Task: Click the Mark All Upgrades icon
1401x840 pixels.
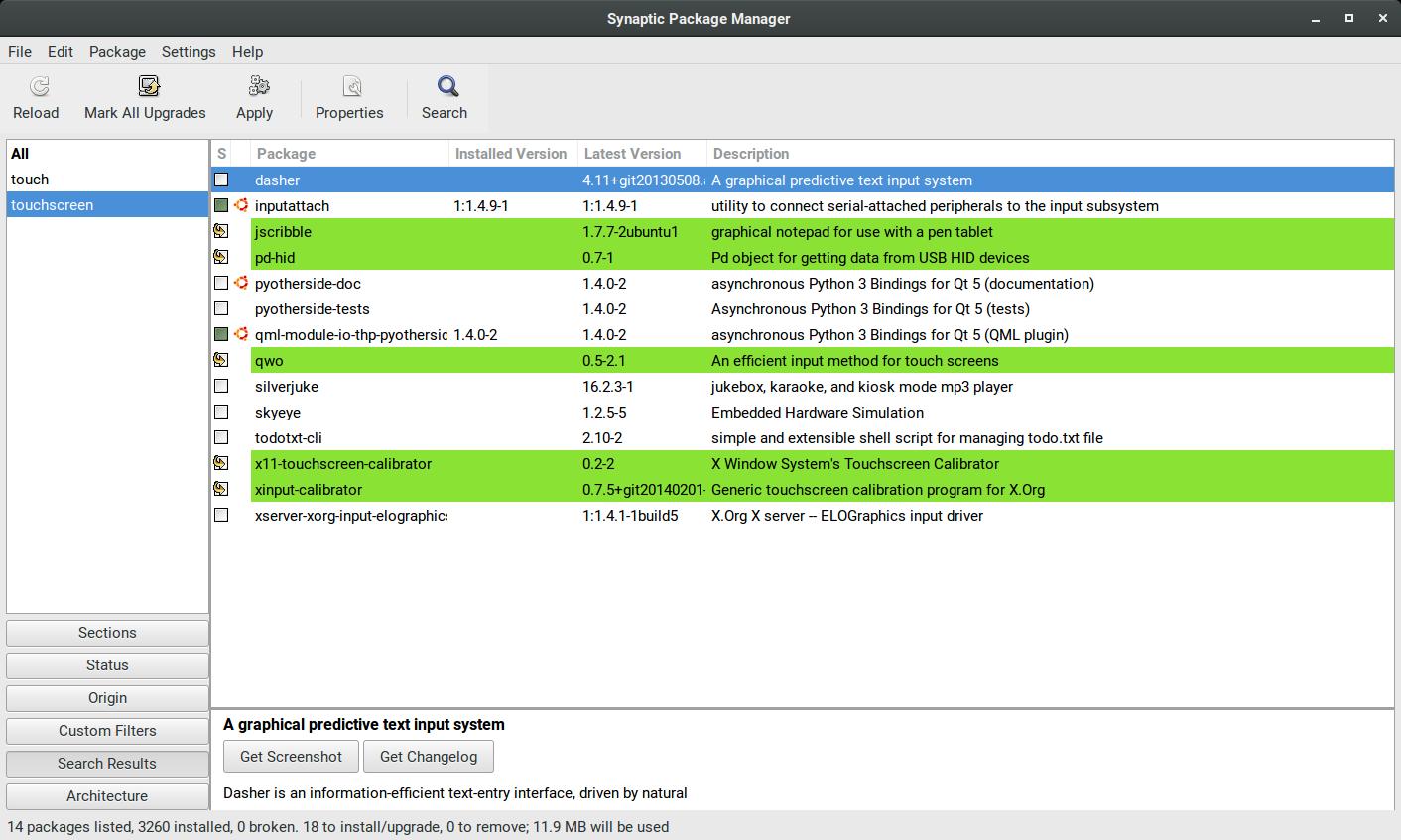Action: point(149,86)
